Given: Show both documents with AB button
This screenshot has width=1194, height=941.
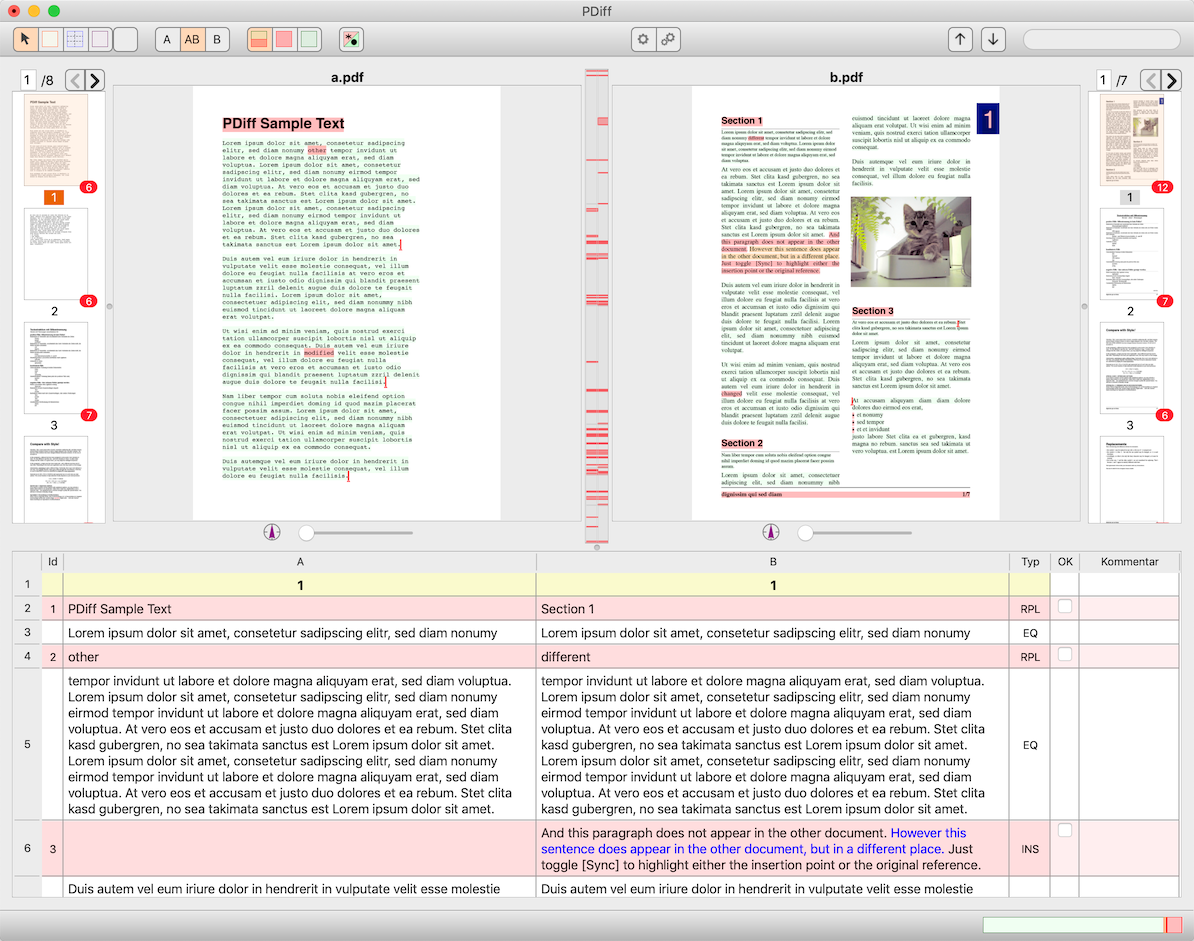Looking at the screenshot, I should [x=192, y=39].
